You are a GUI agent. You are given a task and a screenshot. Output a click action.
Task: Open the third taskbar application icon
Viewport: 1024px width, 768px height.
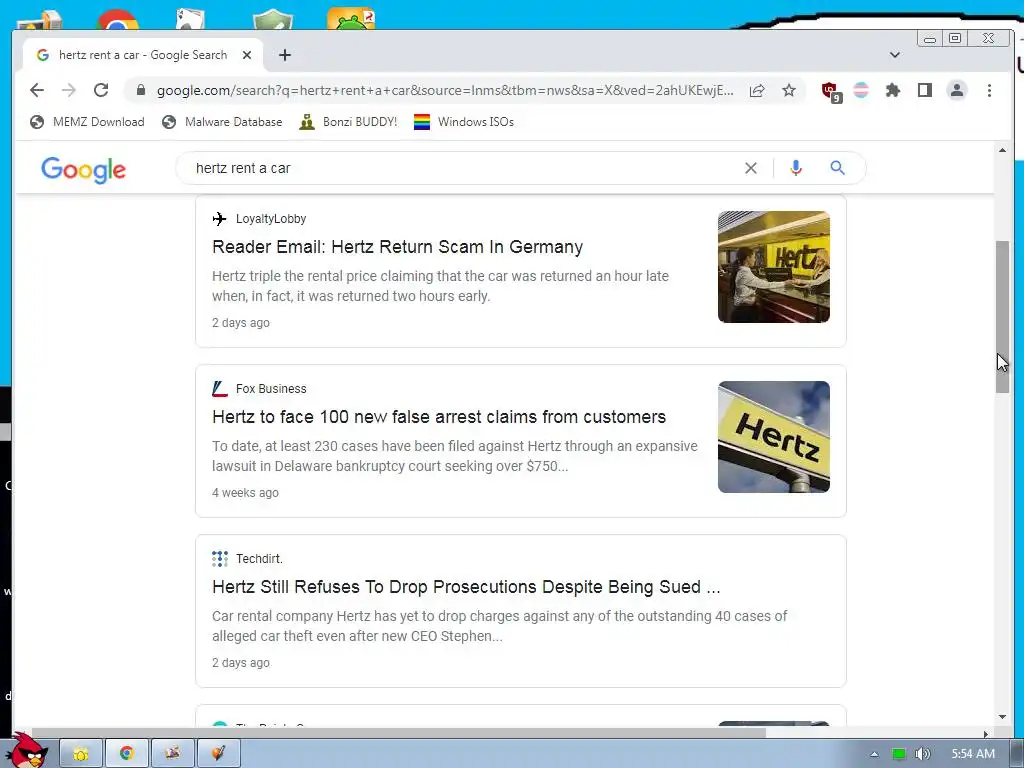pos(172,754)
